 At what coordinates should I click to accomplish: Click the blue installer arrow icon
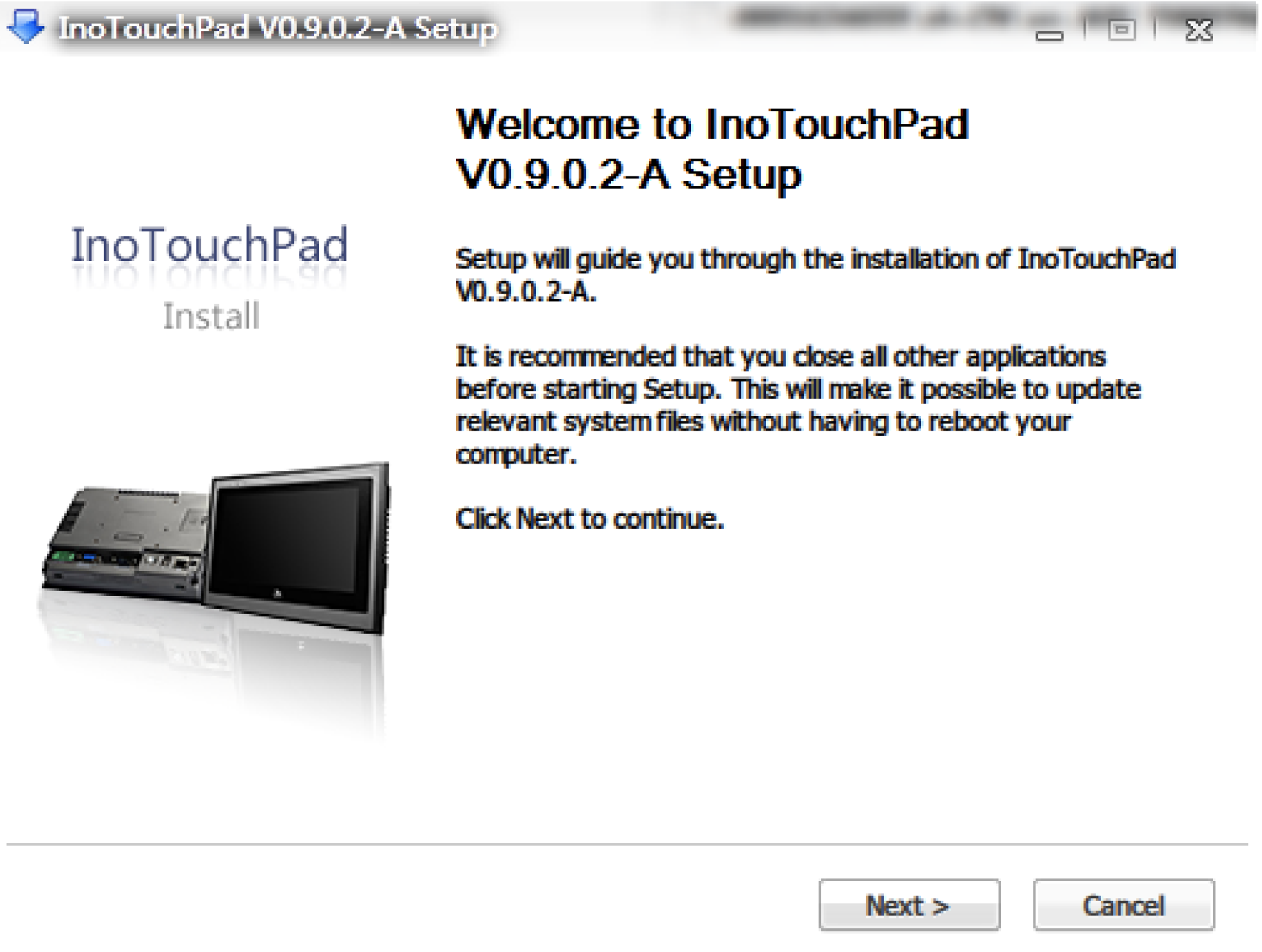pos(25,26)
